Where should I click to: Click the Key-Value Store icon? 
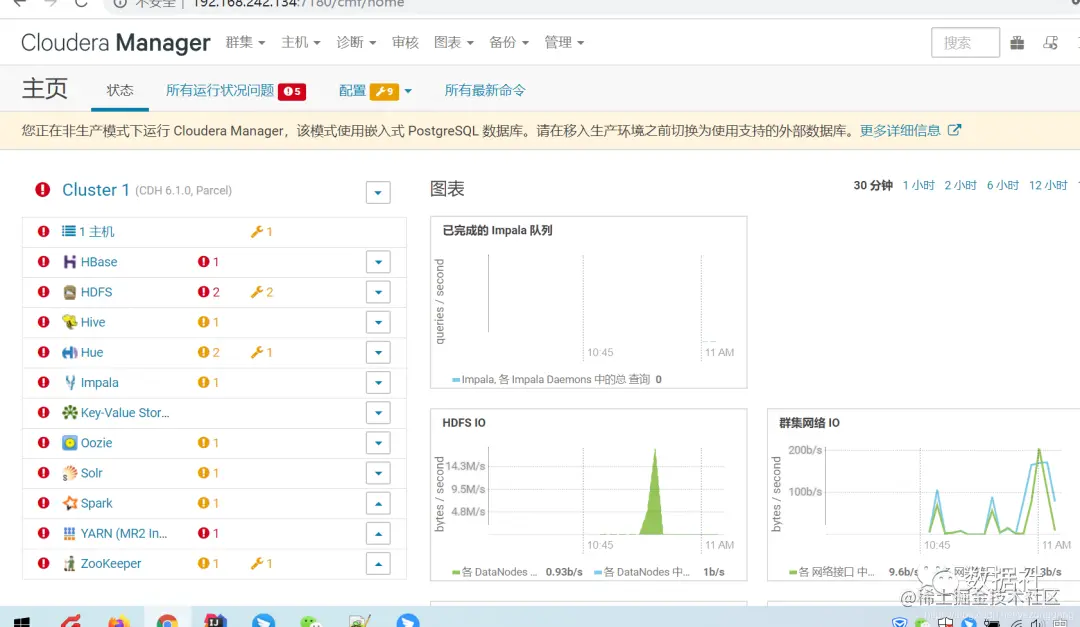coord(70,413)
